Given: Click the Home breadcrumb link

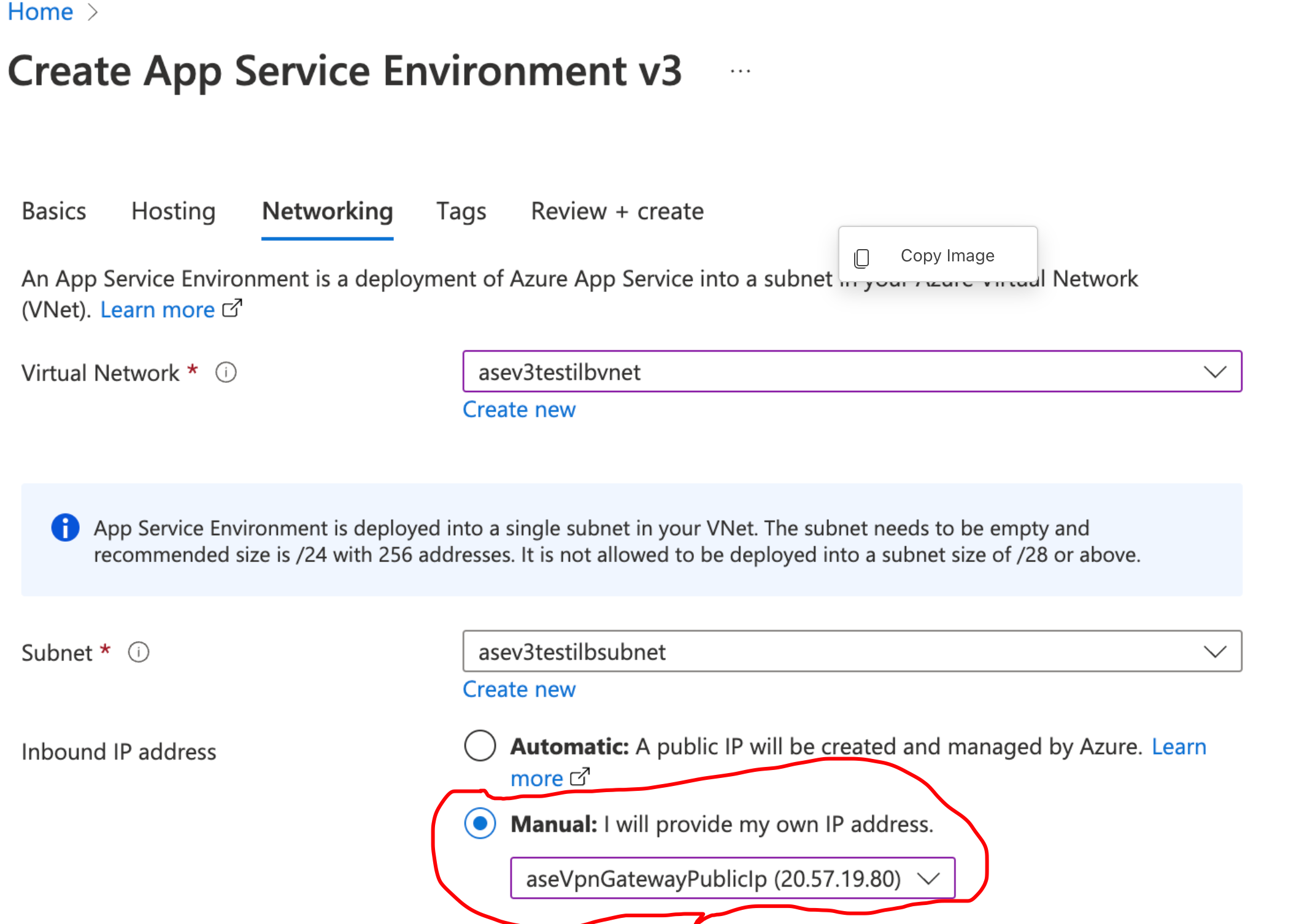Looking at the screenshot, I should pos(40,12).
